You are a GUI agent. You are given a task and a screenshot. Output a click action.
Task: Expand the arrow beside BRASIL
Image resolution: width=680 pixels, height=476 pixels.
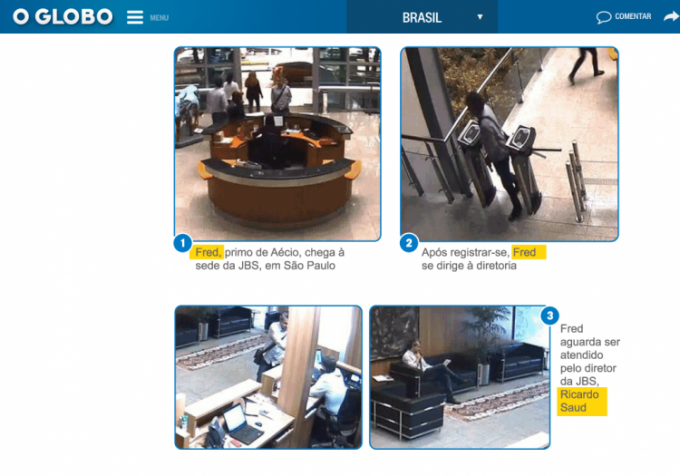[480, 17]
